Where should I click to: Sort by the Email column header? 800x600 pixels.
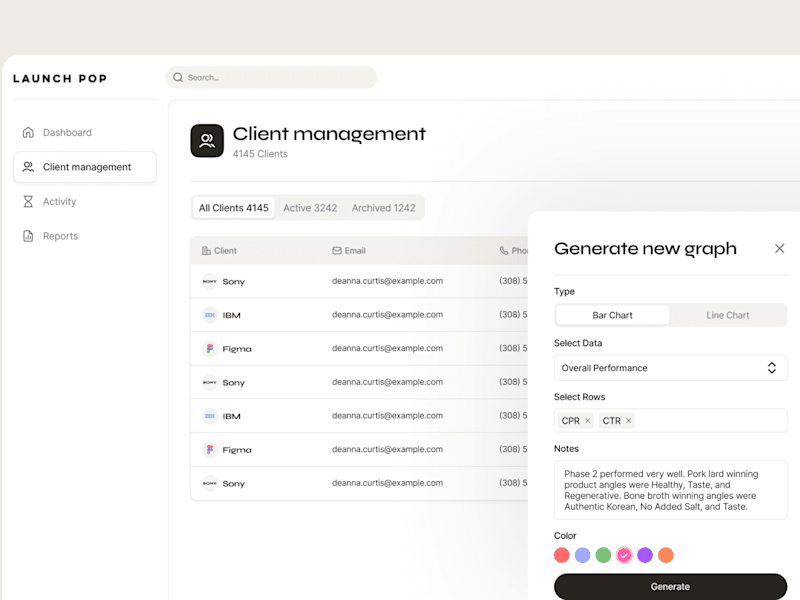[349, 251]
